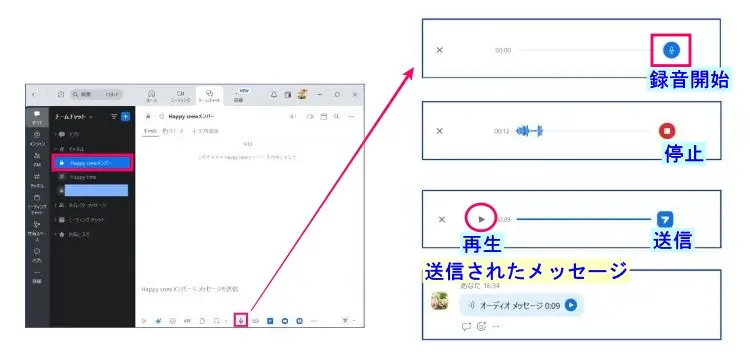Click the 00:12 recording waveform track

click(x=584, y=131)
